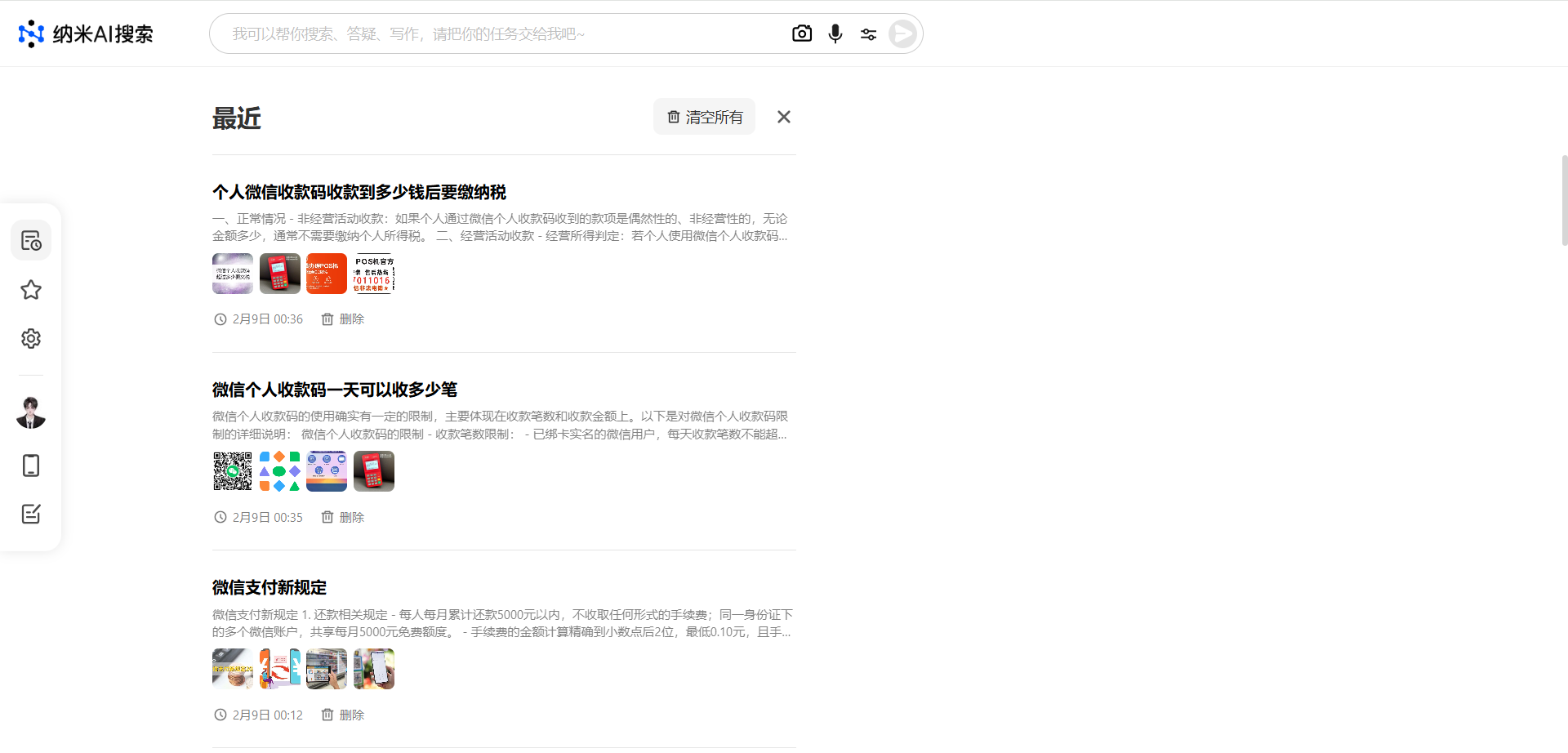This screenshot has width=1568, height=753.
Task: Click the camera image search icon
Action: (801, 33)
